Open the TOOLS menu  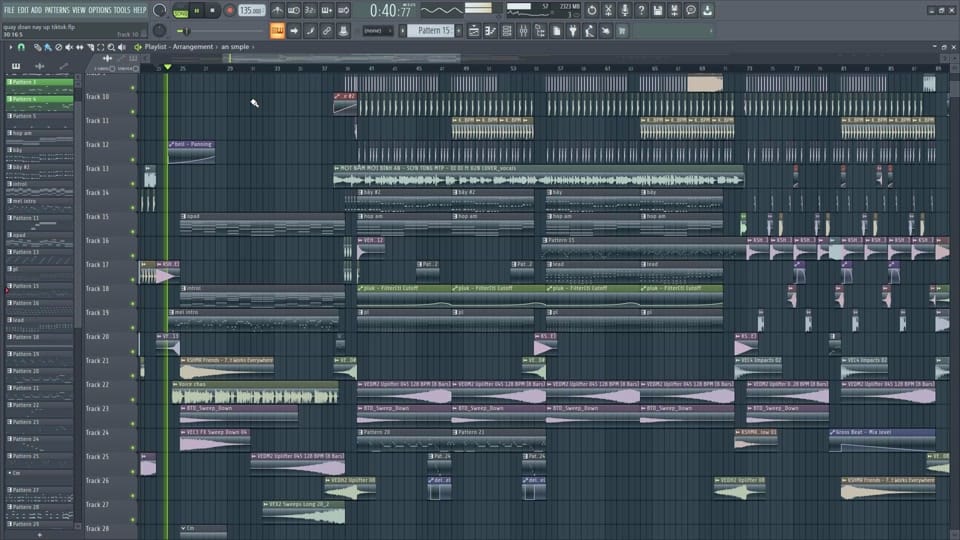pyautogui.click(x=122, y=10)
